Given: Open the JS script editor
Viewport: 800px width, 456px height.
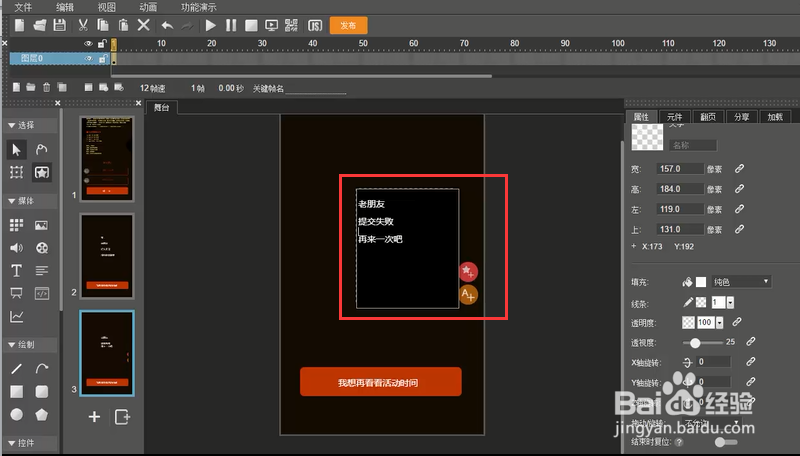Looking at the screenshot, I should [315, 26].
